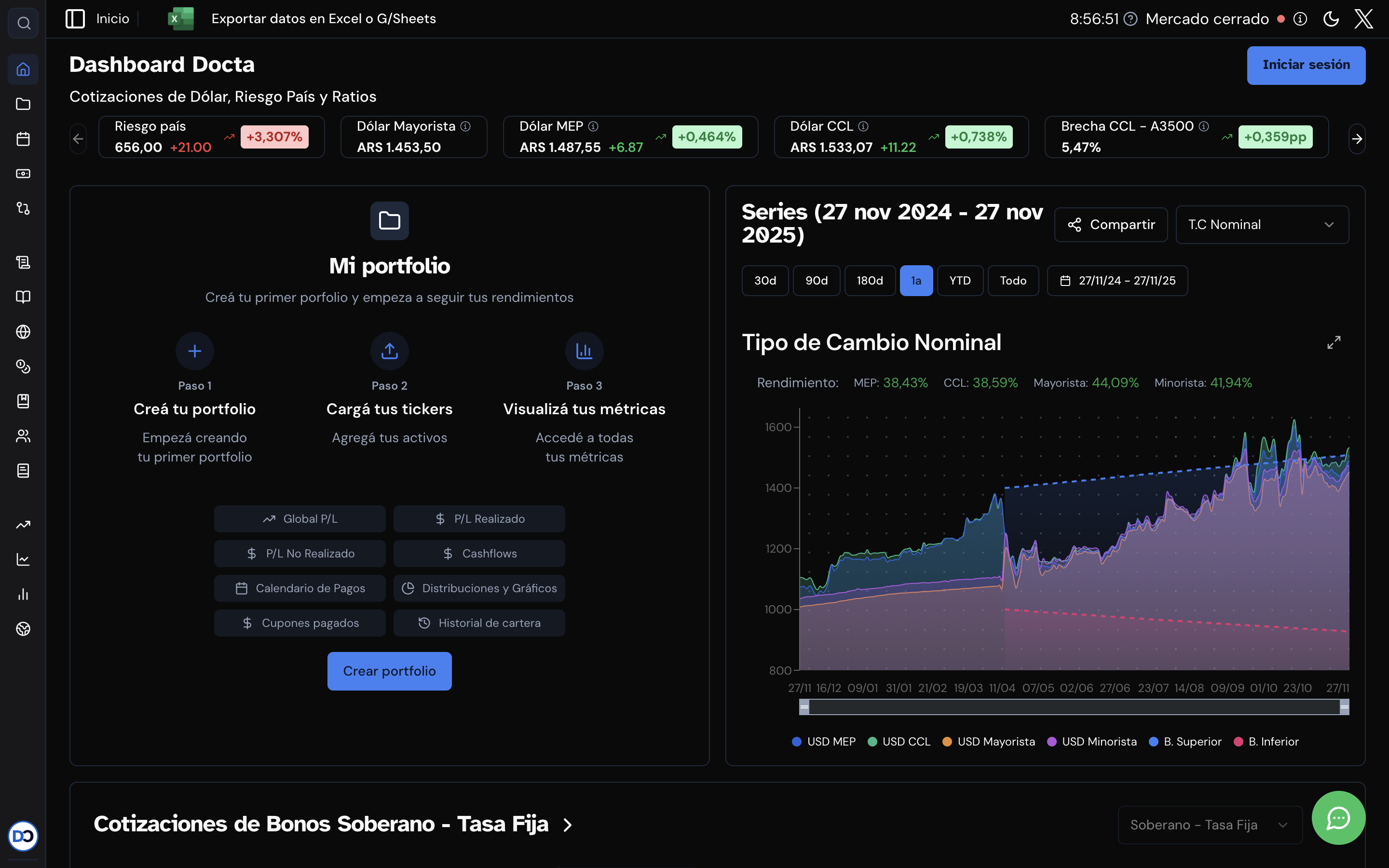Click the Iniciar sesión button

[1307, 65]
